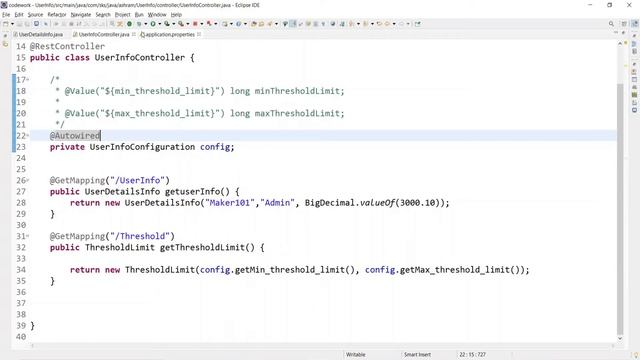Image resolution: width=640 pixels, height=360 pixels.
Task: Click the Open Perspective icon
Action: [624, 24]
